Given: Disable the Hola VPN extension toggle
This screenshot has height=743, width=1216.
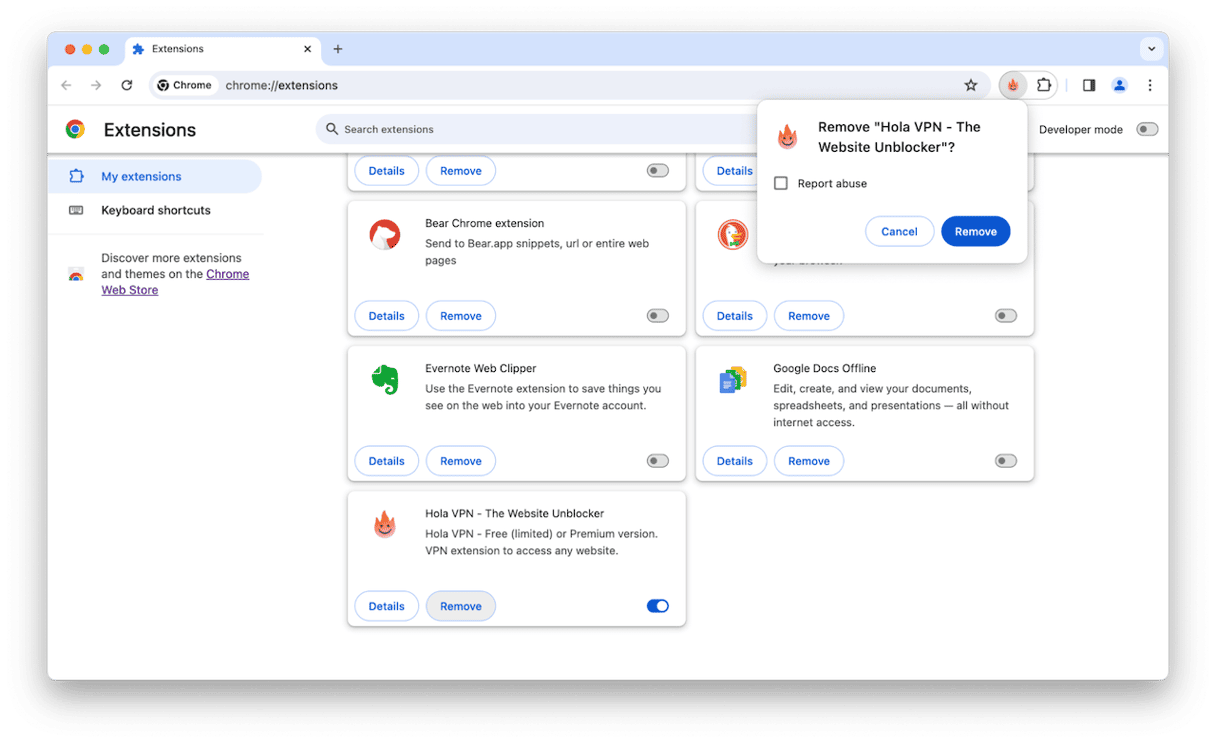Looking at the screenshot, I should 657,606.
